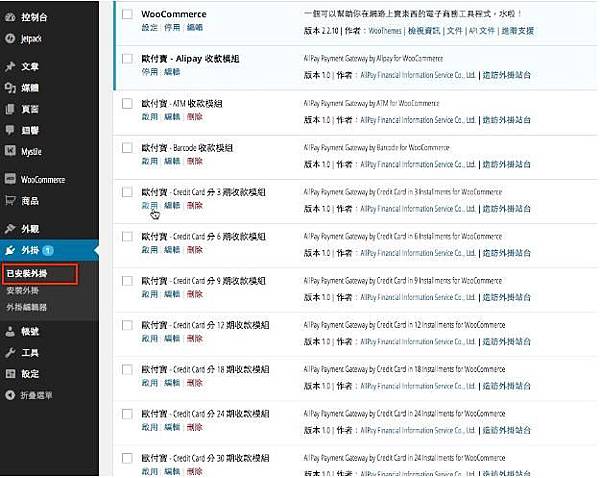Open 造訪外掛站台 in the Alipay row

(x=507, y=75)
